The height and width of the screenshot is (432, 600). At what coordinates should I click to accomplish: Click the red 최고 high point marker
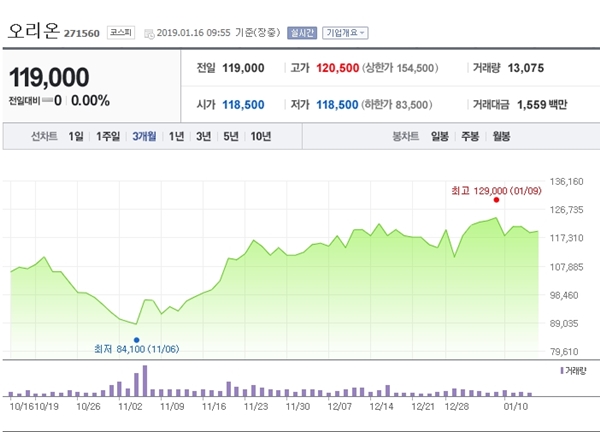coord(496,200)
